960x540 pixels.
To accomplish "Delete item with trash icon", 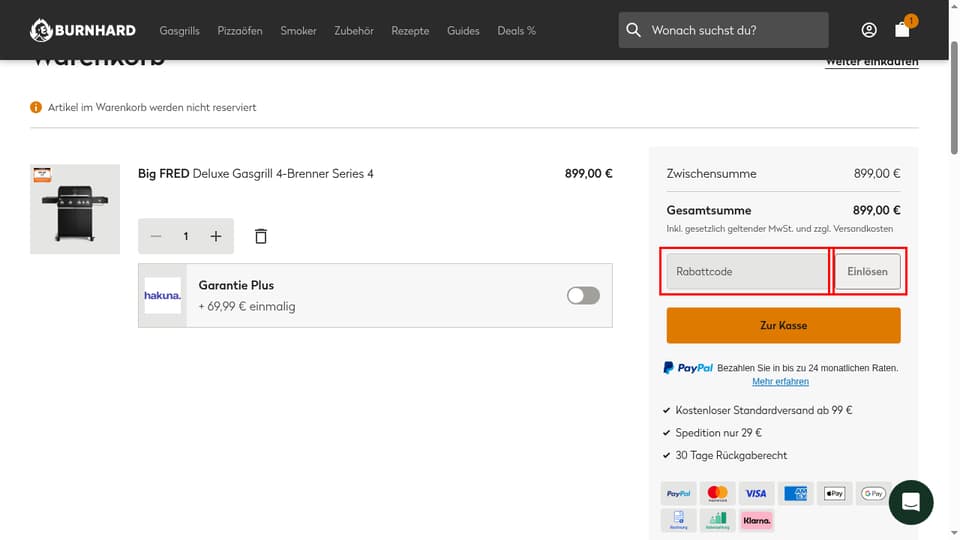I will (261, 236).
